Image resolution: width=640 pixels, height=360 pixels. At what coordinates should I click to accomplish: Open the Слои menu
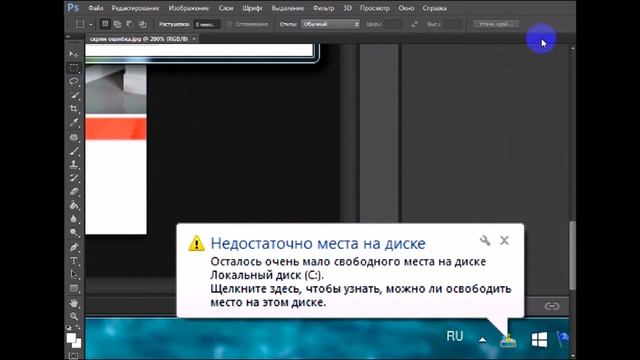coord(226,8)
